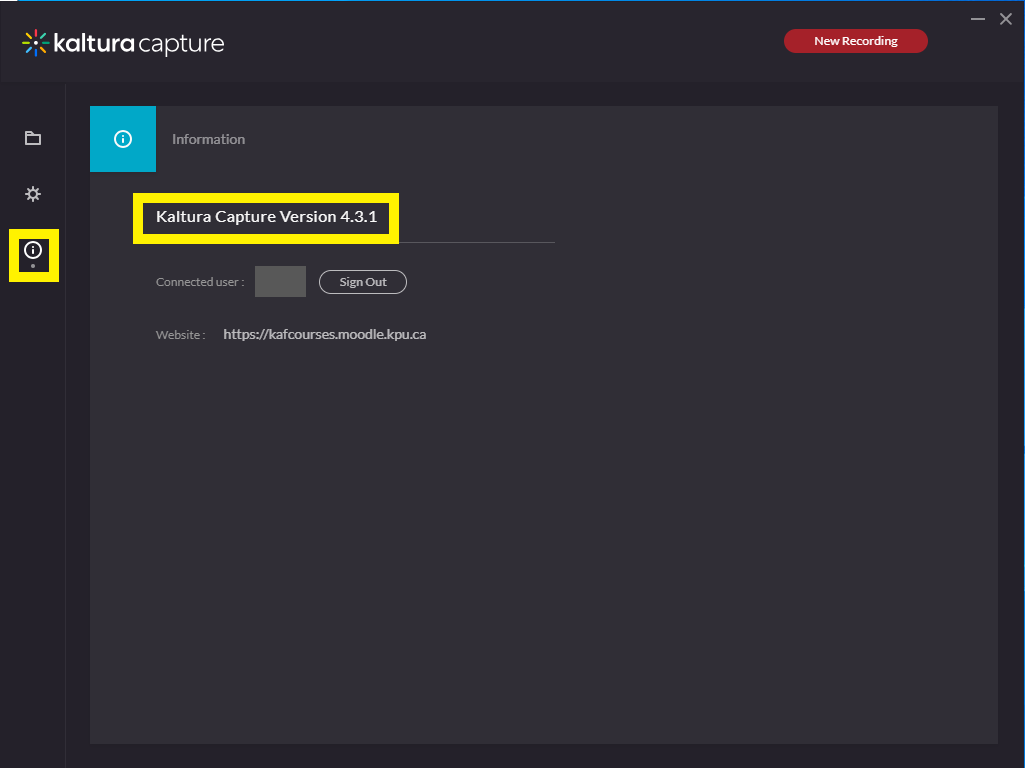Minimize the Kaltura Capture window

click(978, 19)
